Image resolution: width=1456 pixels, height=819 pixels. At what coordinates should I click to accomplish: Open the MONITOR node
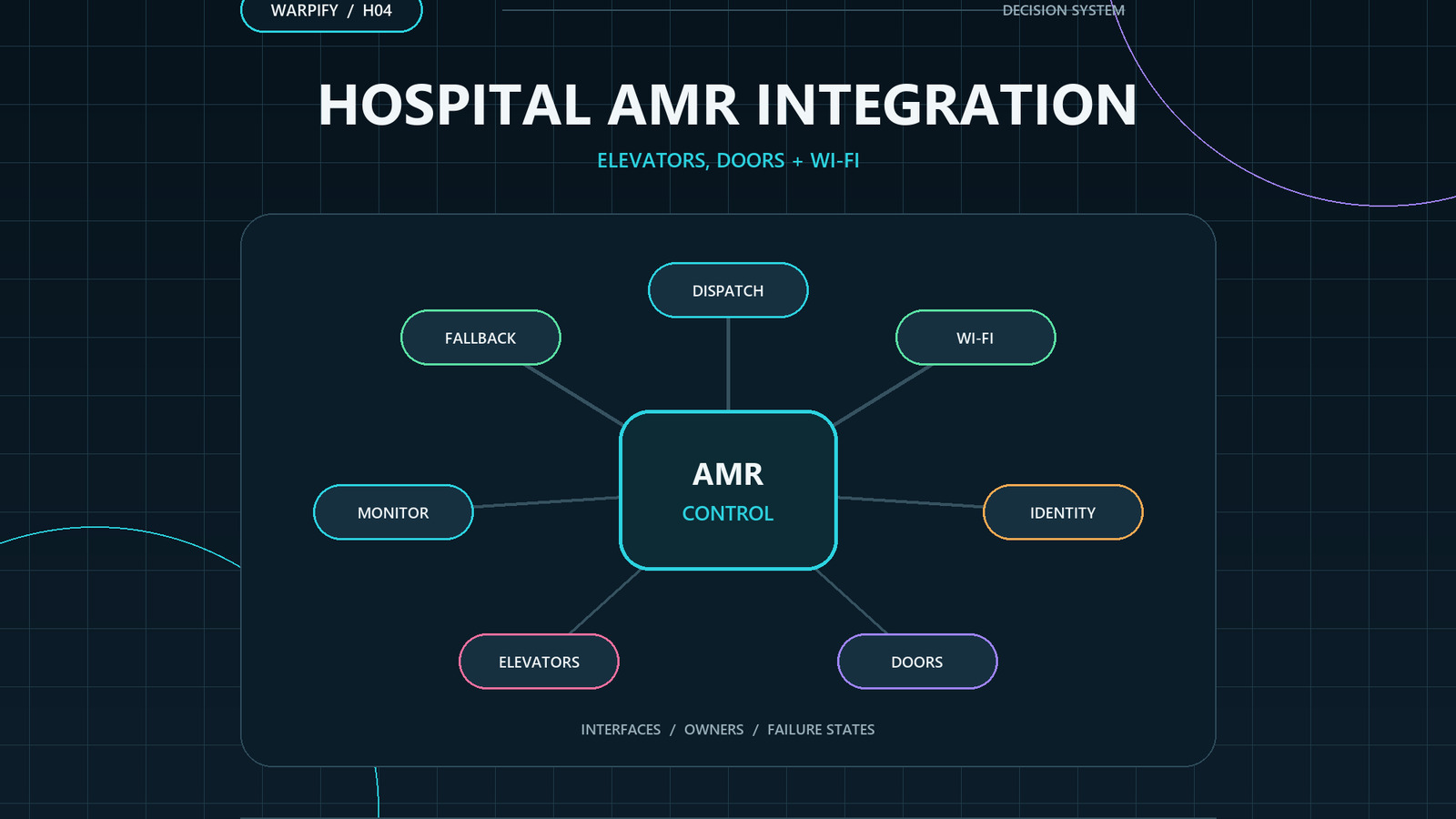393,512
